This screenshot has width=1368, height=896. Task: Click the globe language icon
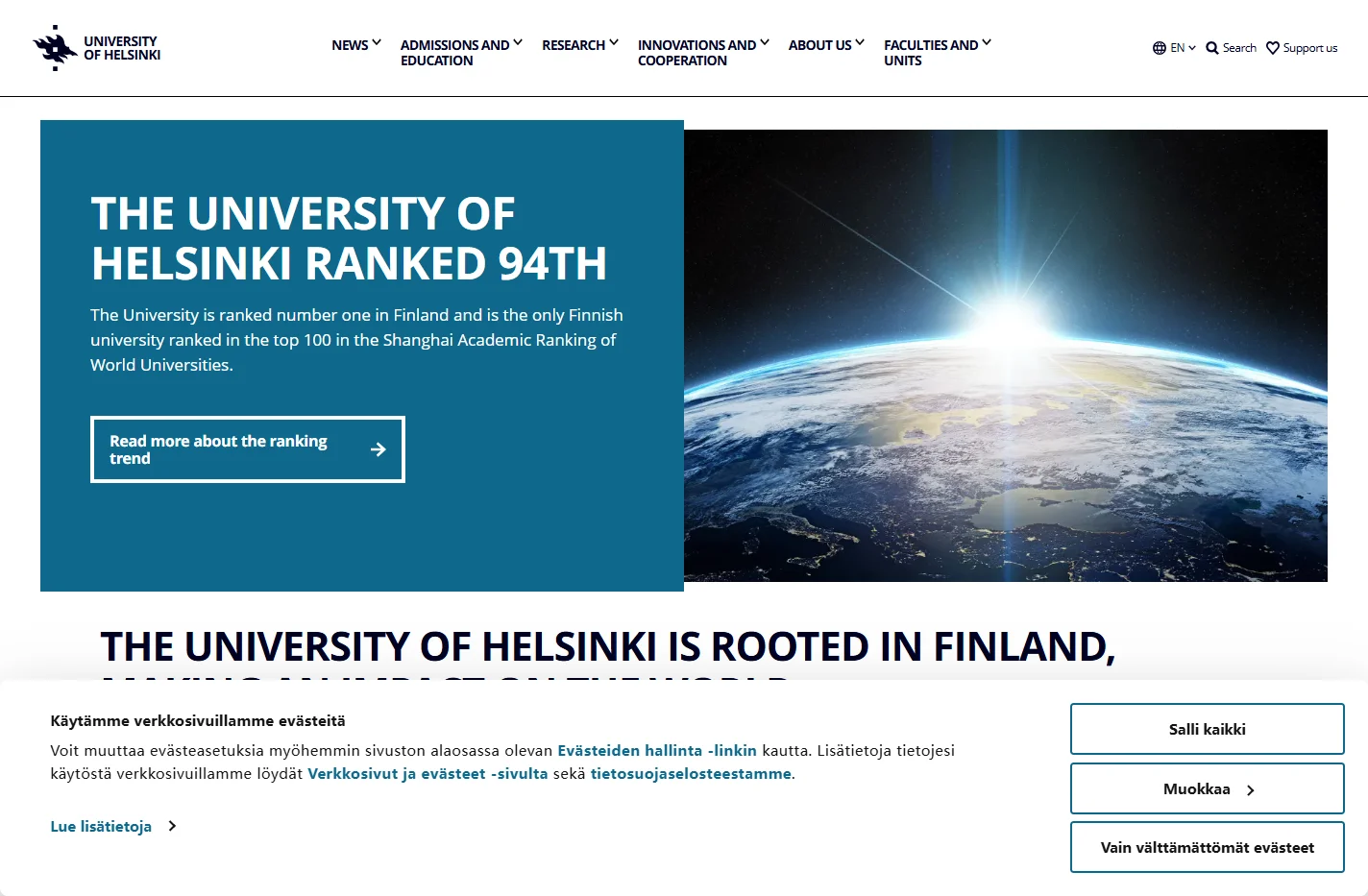[1160, 48]
